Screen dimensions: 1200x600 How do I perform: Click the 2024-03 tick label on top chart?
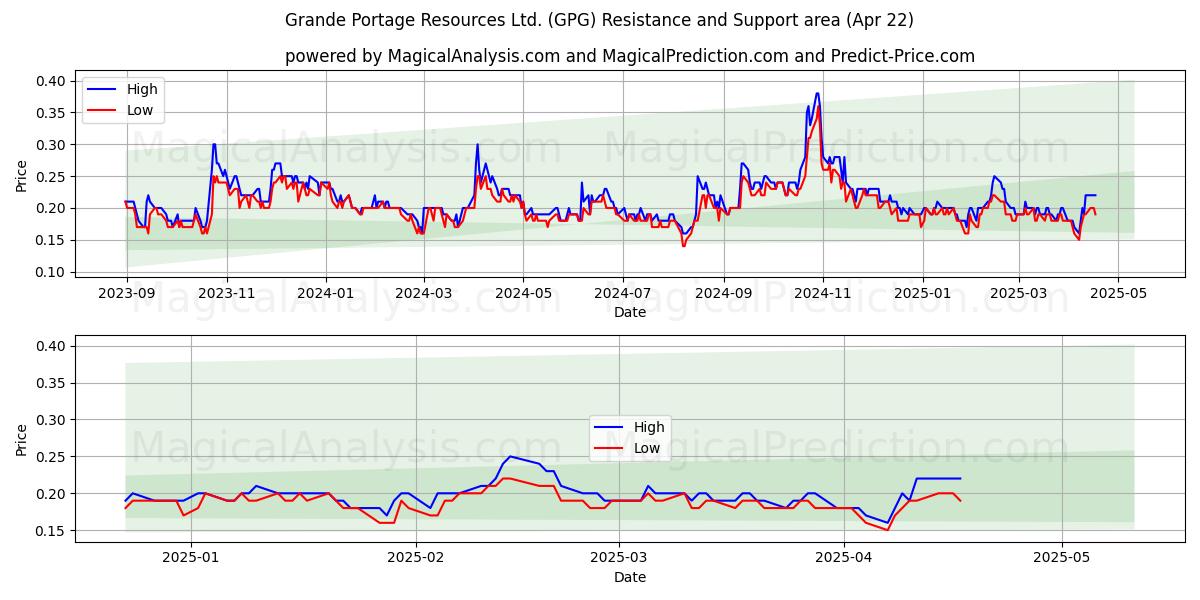tap(424, 294)
